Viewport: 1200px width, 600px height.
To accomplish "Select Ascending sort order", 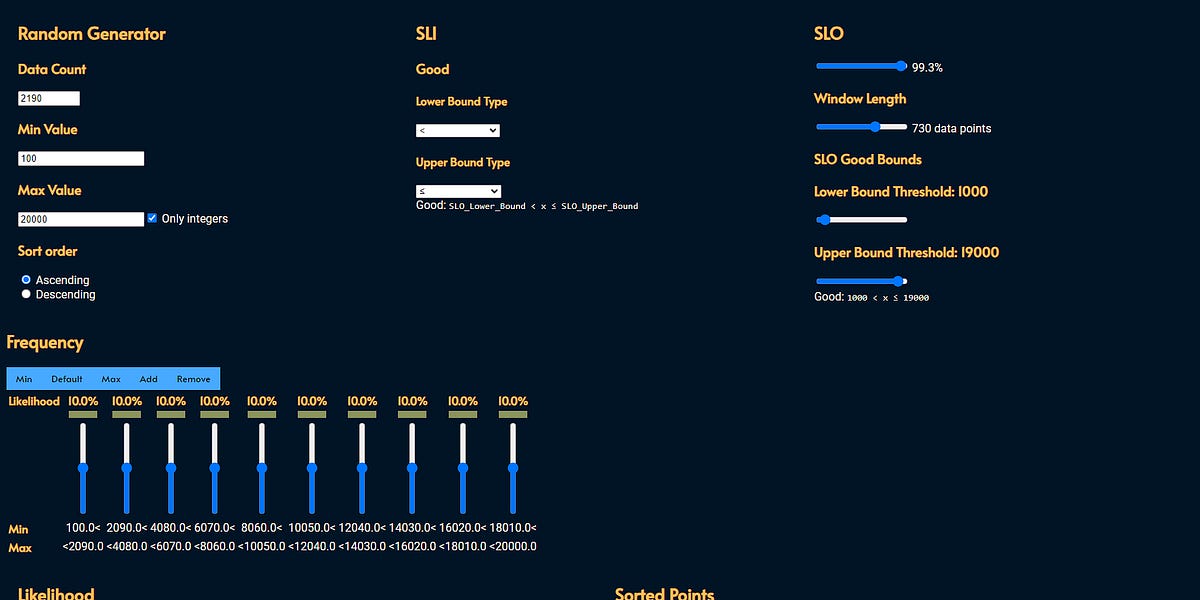I will pos(27,280).
